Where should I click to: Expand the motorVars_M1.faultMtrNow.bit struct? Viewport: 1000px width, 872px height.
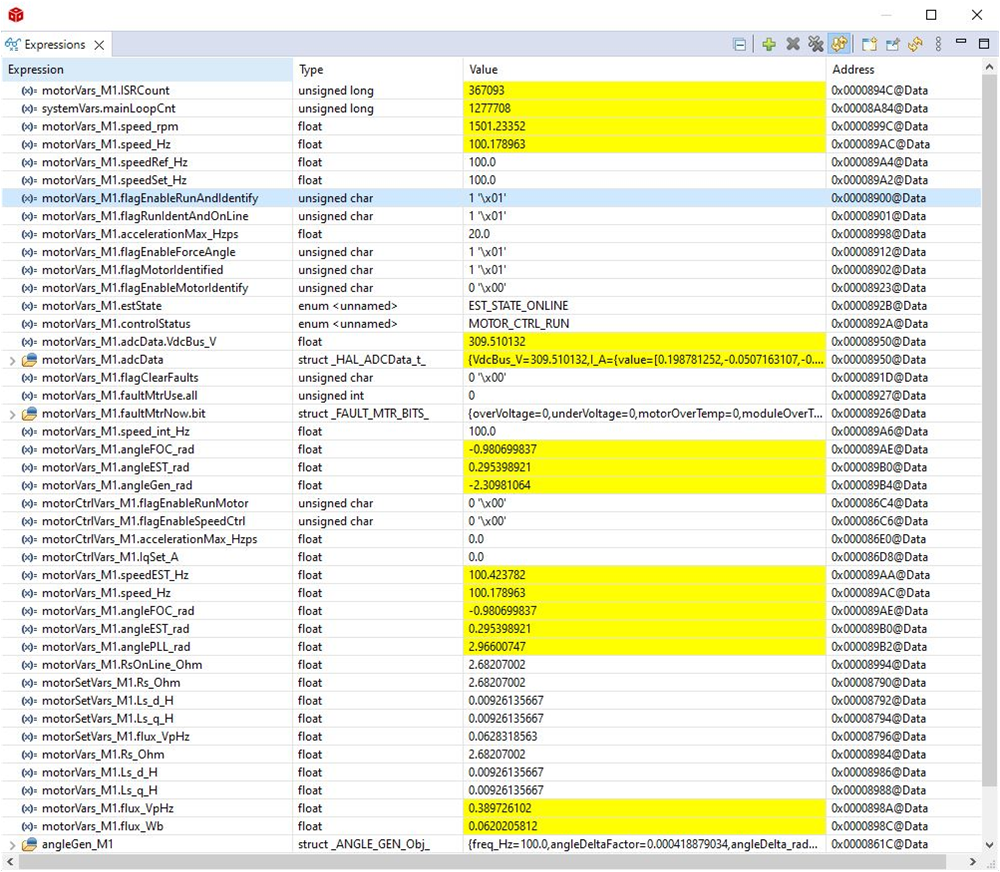(x=12, y=414)
